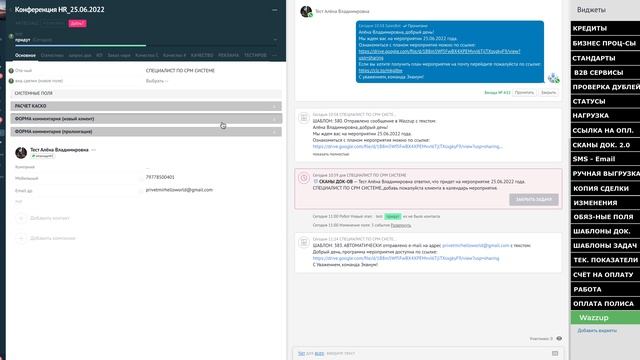This screenshot has width=640, height=360.
Task: Click the Добавить компанию plus icon
Action: (21, 238)
